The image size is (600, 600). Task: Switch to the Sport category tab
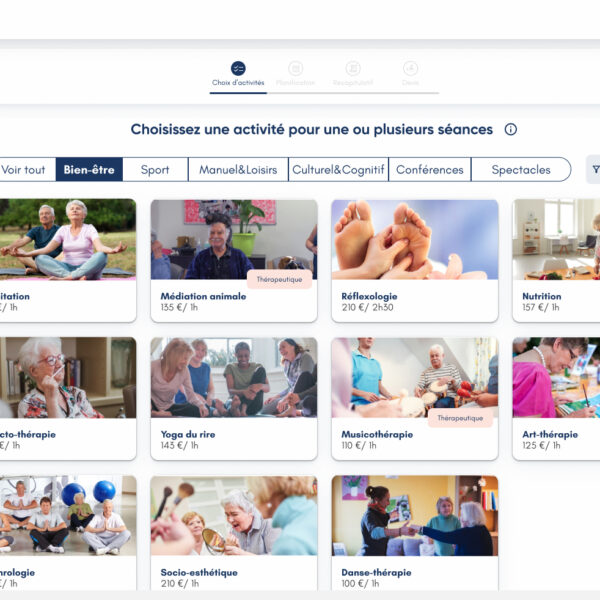click(x=155, y=169)
